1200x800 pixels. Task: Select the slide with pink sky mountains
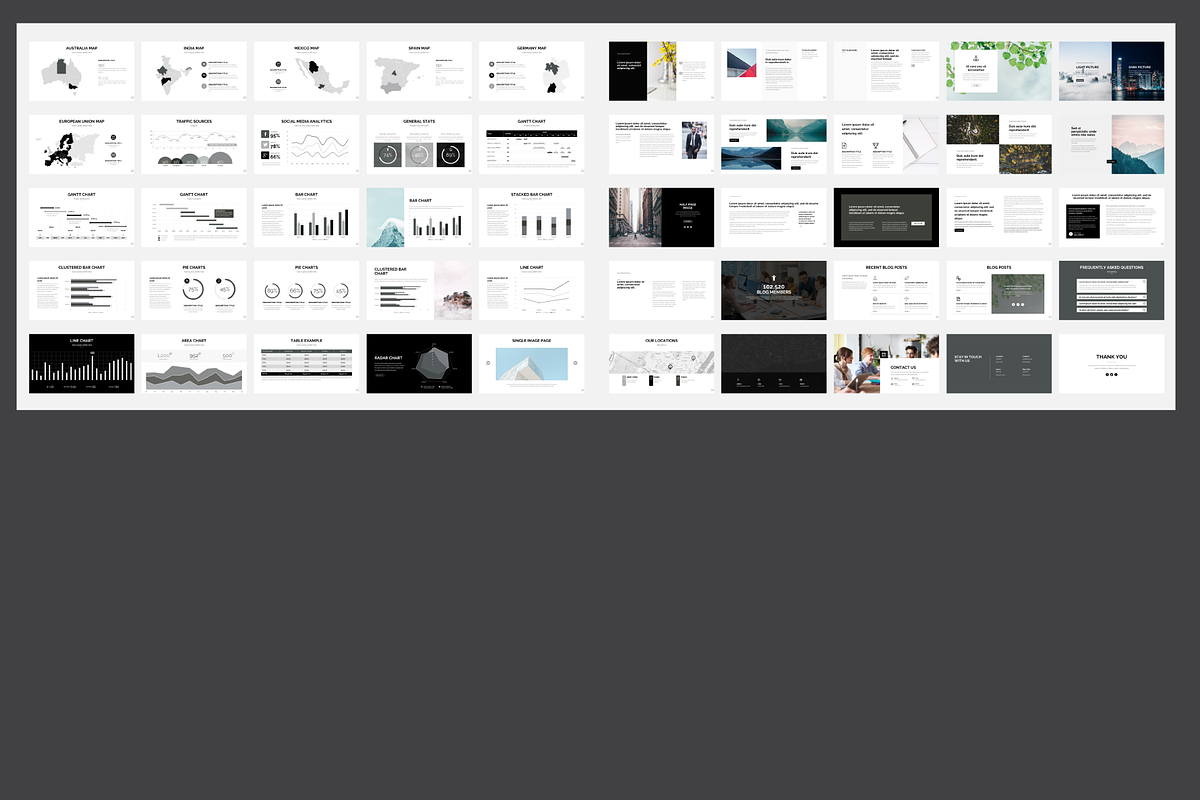(x=1112, y=144)
